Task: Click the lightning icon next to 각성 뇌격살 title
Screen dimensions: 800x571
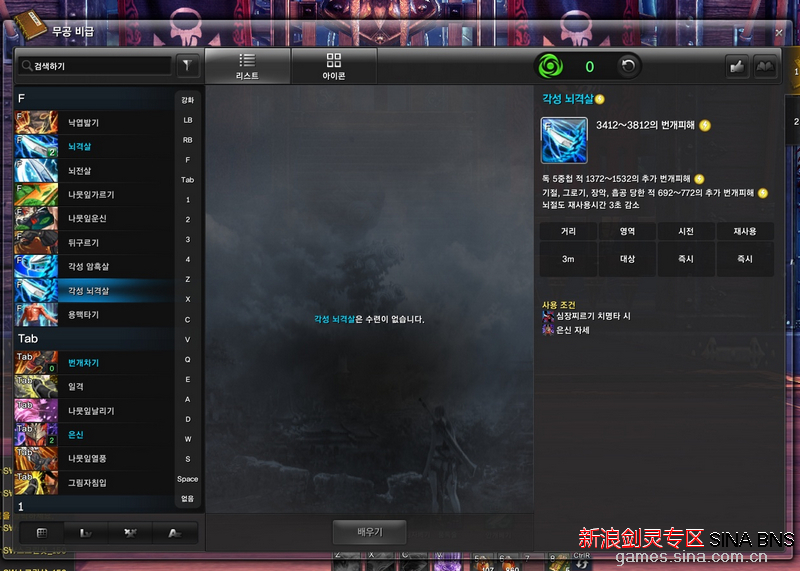Action: 600,100
